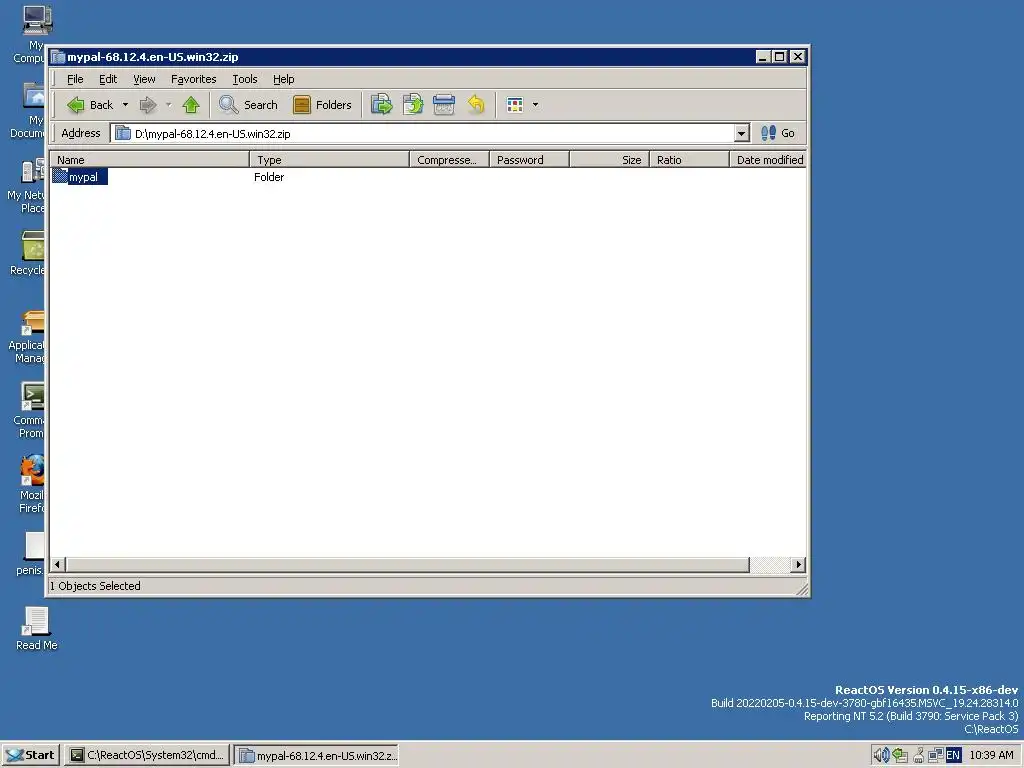Click the '1 Objects Selected' status text
This screenshot has height=768, width=1024.
(x=95, y=586)
